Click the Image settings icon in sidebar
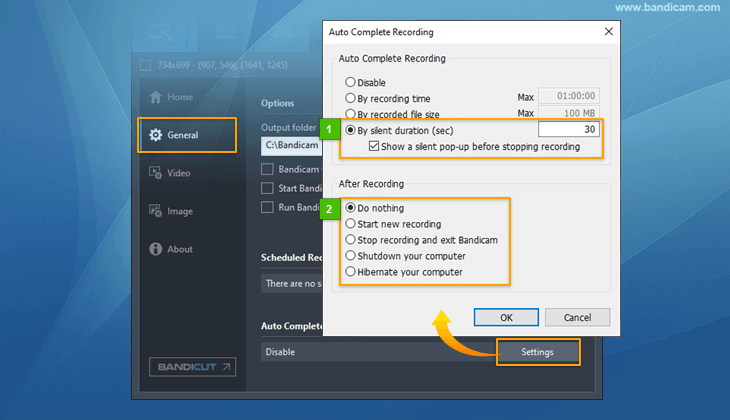 pyautogui.click(x=155, y=211)
